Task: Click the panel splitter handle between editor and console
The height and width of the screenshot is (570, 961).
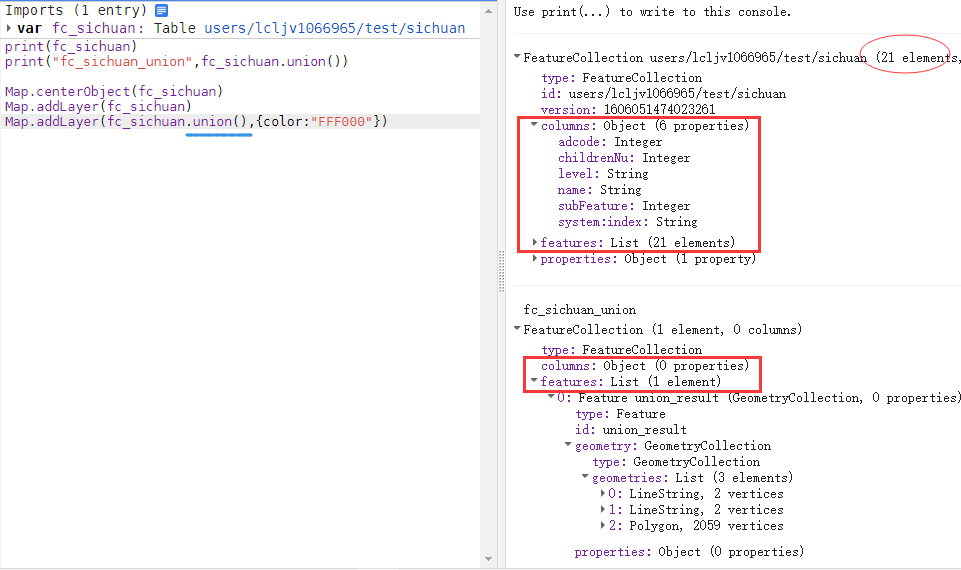Action: pos(502,271)
